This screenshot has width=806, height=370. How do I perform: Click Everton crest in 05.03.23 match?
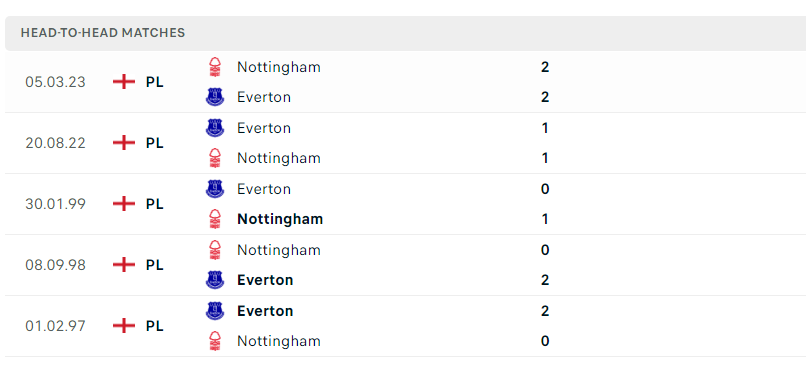pyautogui.click(x=215, y=97)
